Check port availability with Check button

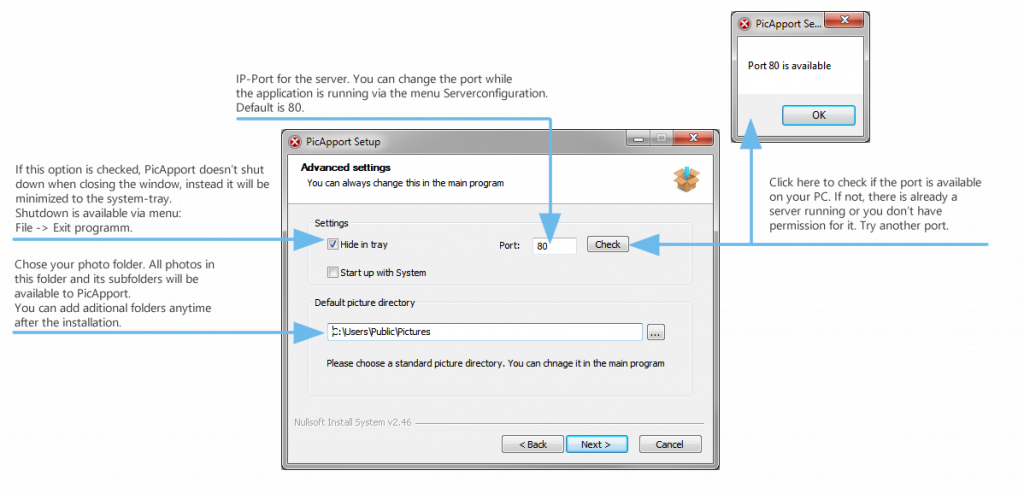tap(607, 244)
